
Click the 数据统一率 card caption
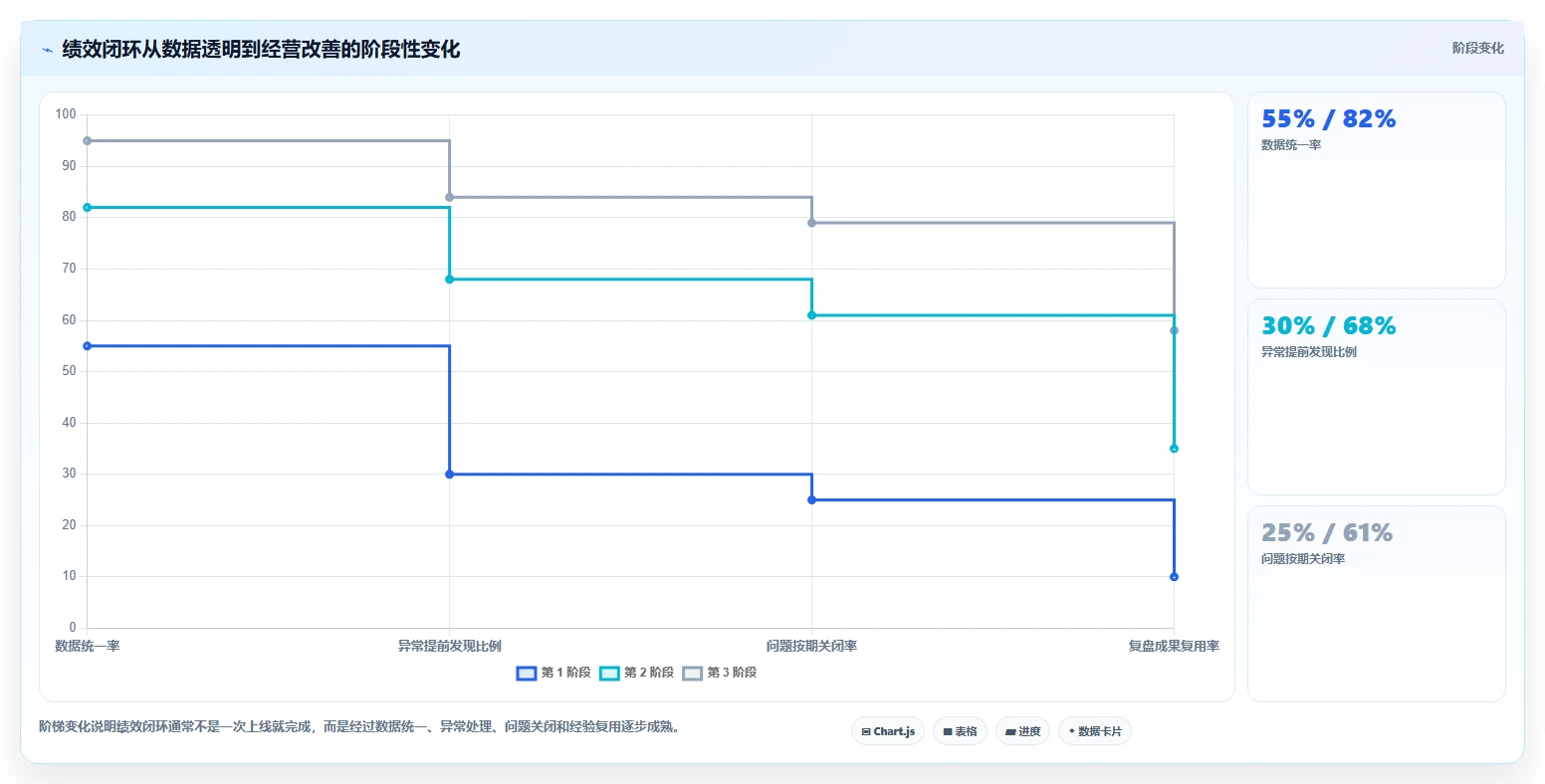coord(1291,145)
